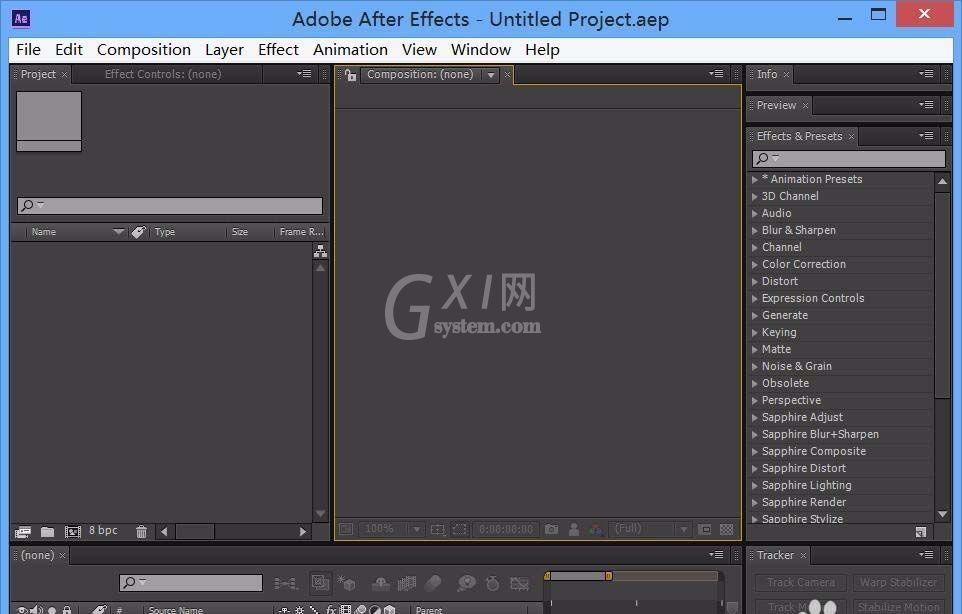Expand the Keying effects category
The image size is (962, 614).
coord(755,332)
